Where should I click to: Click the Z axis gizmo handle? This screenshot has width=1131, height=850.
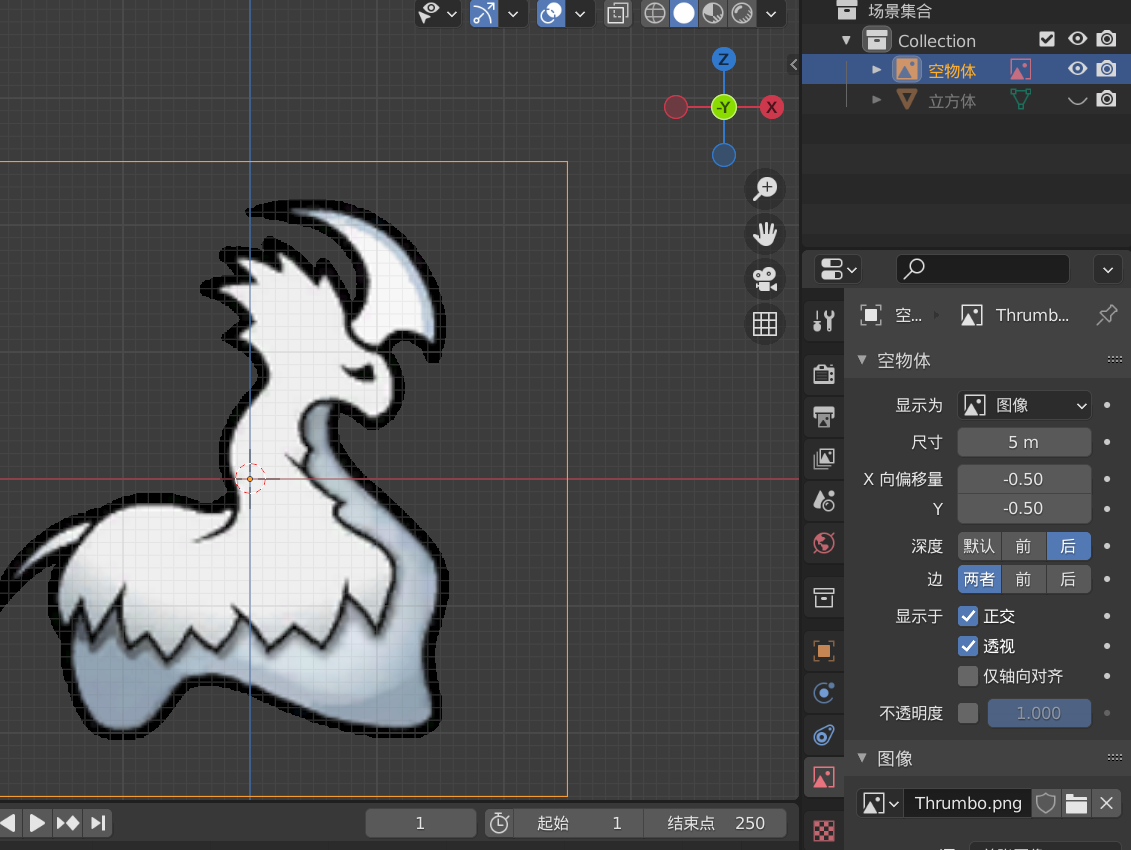(x=723, y=59)
